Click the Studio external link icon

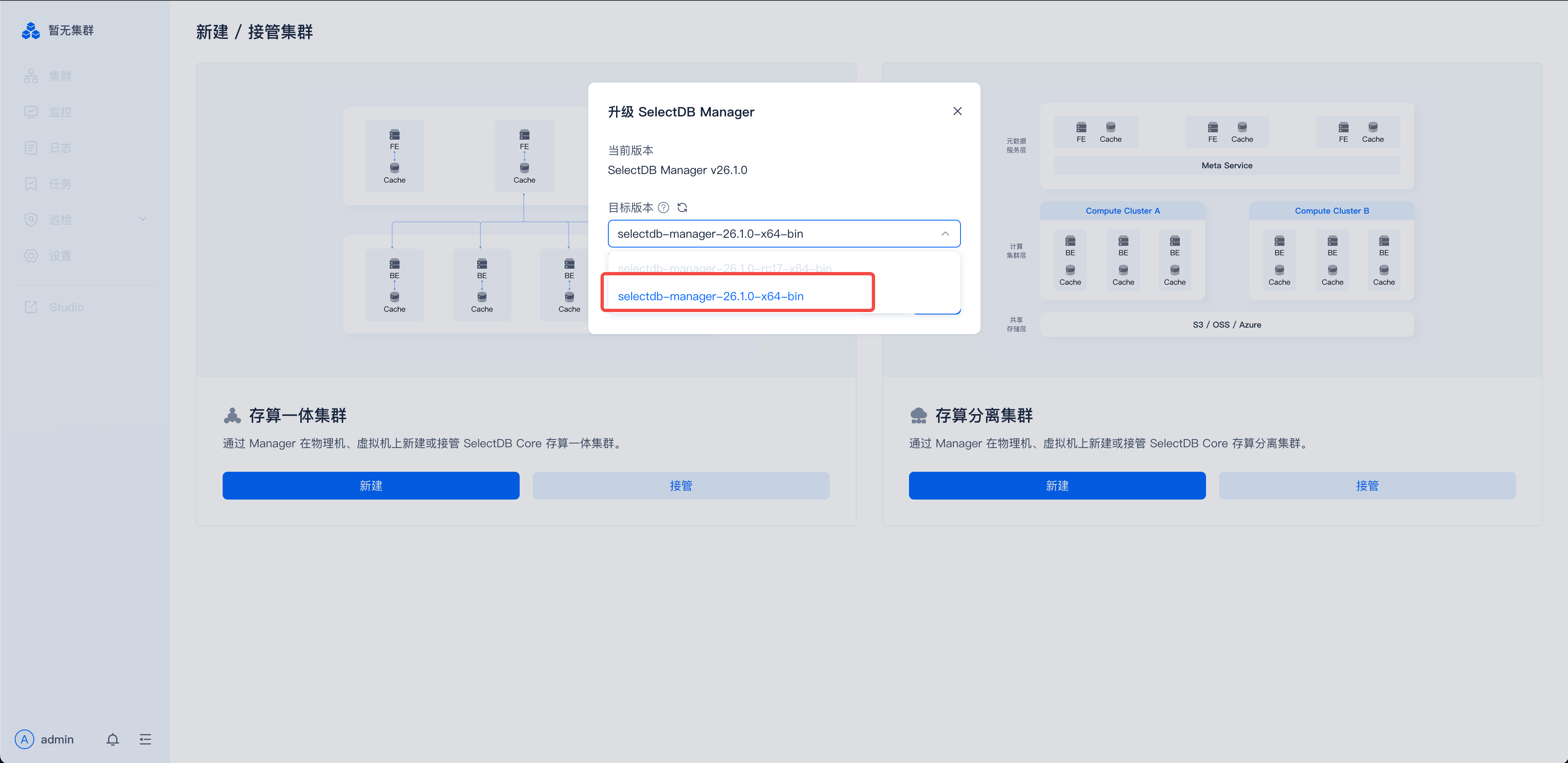click(x=31, y=307)
